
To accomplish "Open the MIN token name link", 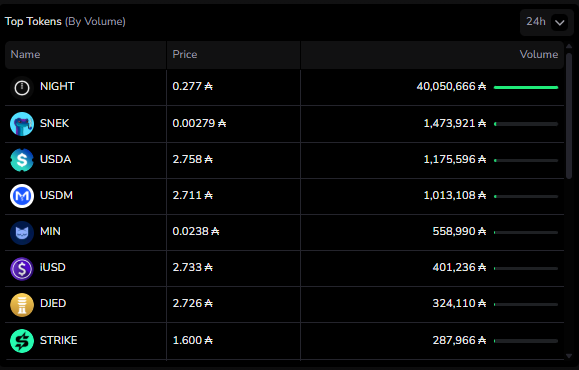I will click(50, 232).
